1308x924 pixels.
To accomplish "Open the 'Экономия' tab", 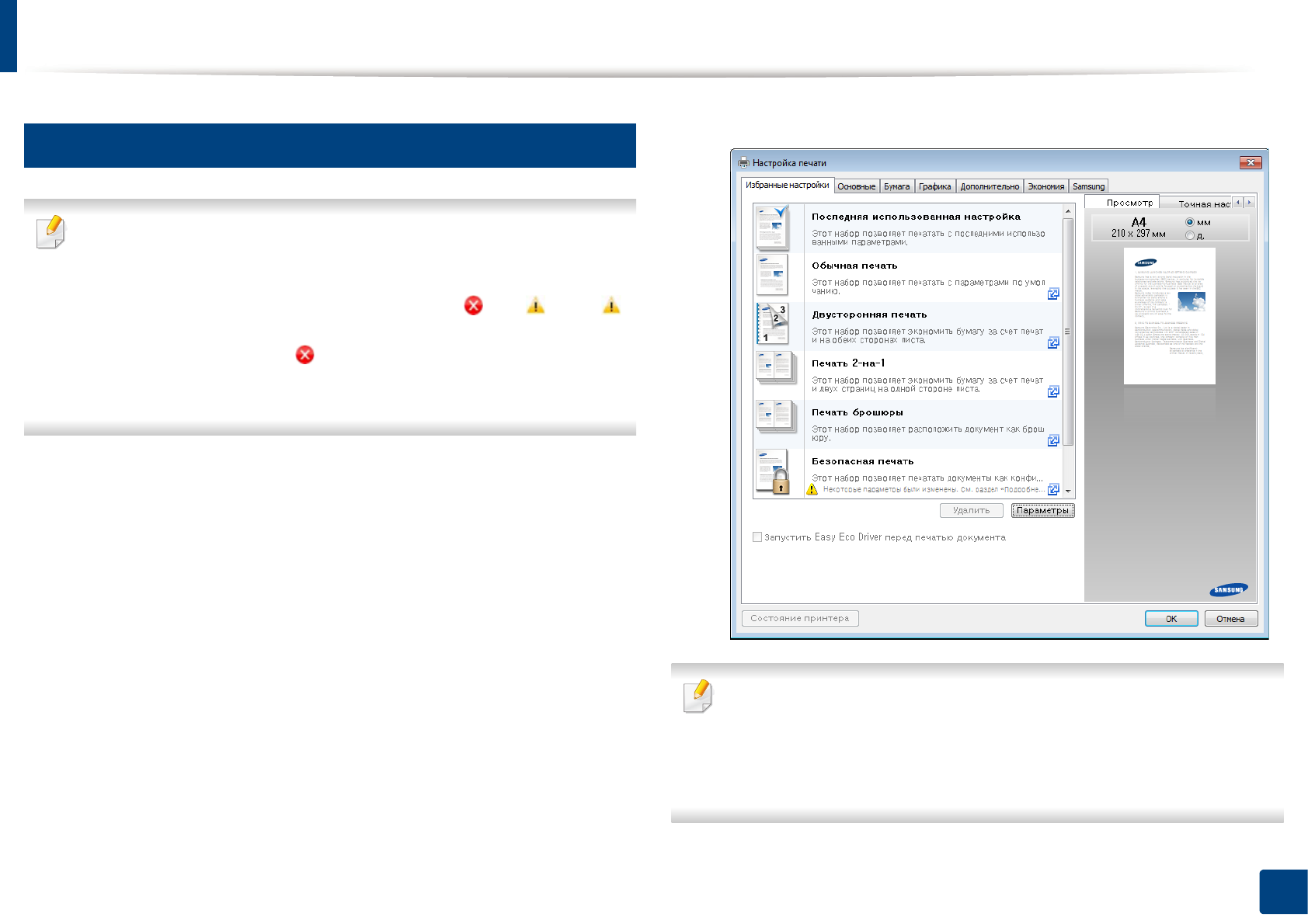I will [x=1045, y=186].
